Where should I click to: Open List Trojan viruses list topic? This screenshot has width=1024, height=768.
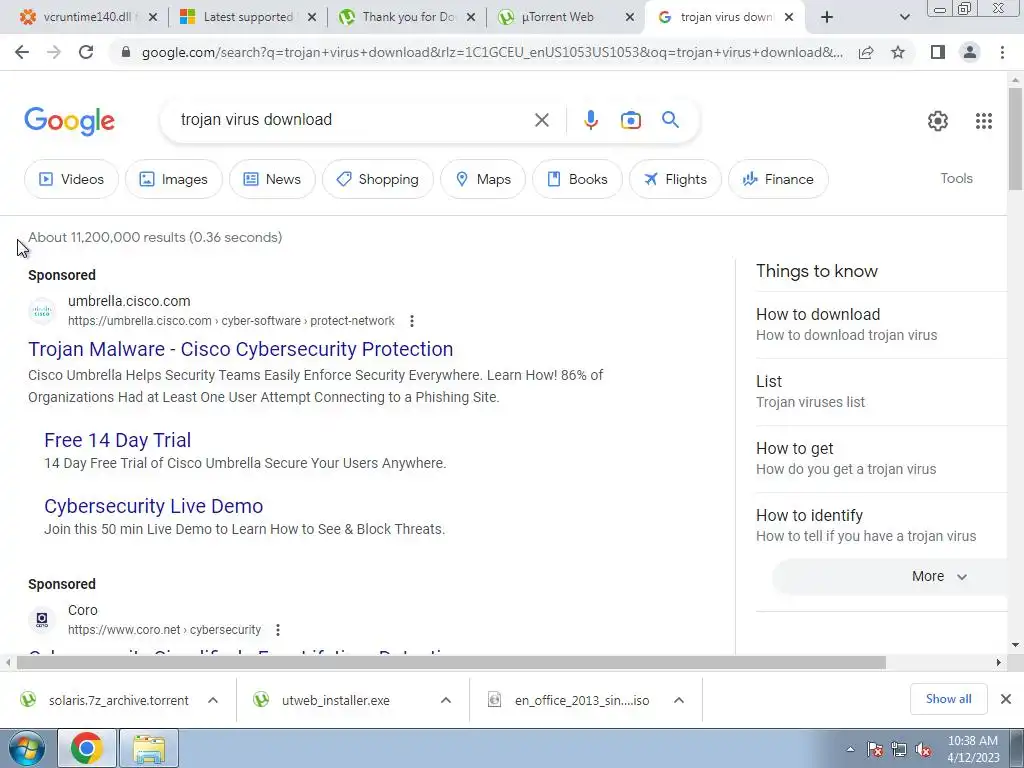coord(882,392)
